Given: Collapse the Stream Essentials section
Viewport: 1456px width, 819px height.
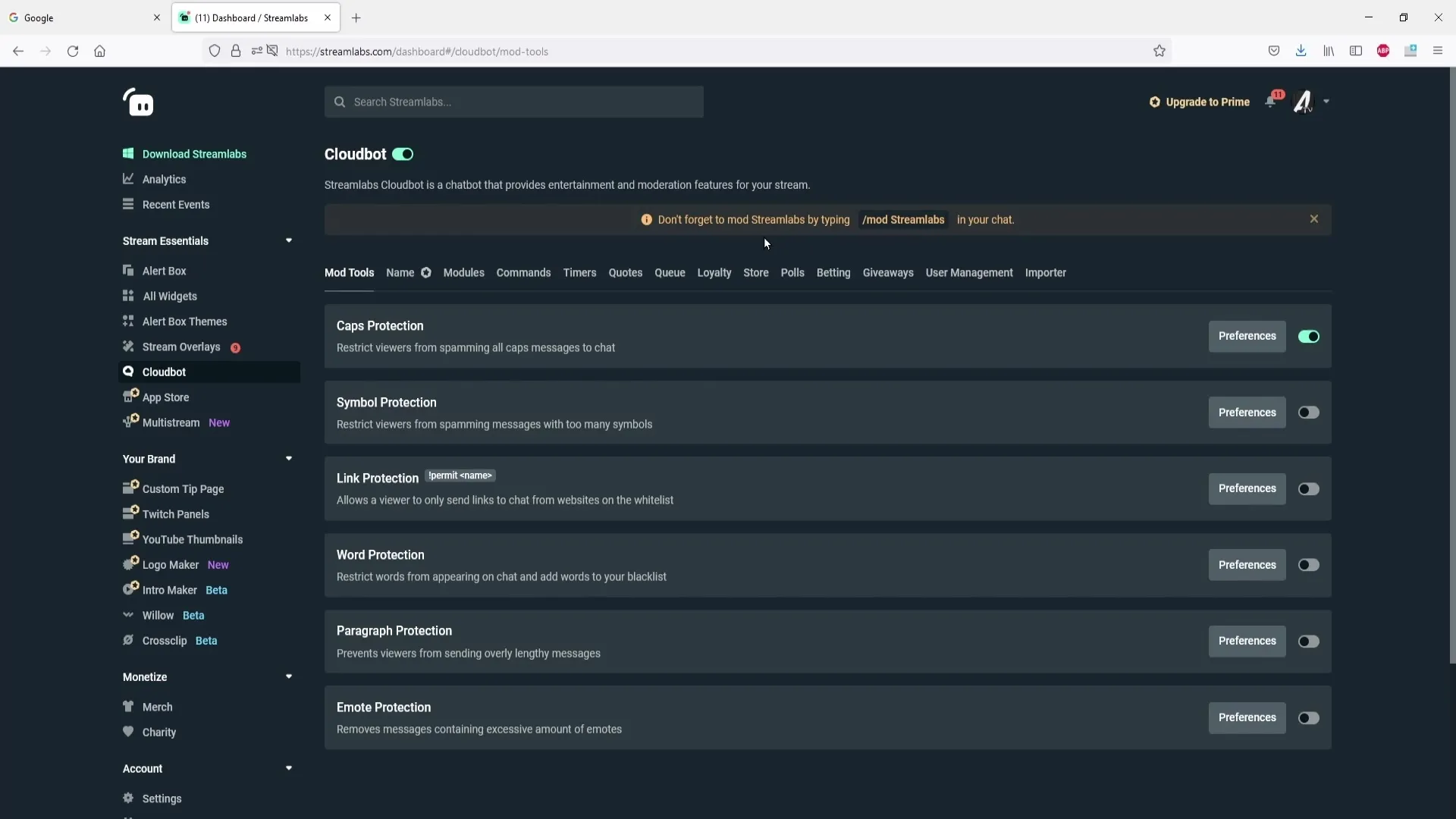Looking at the screenshot, I should tap(288, 240).
